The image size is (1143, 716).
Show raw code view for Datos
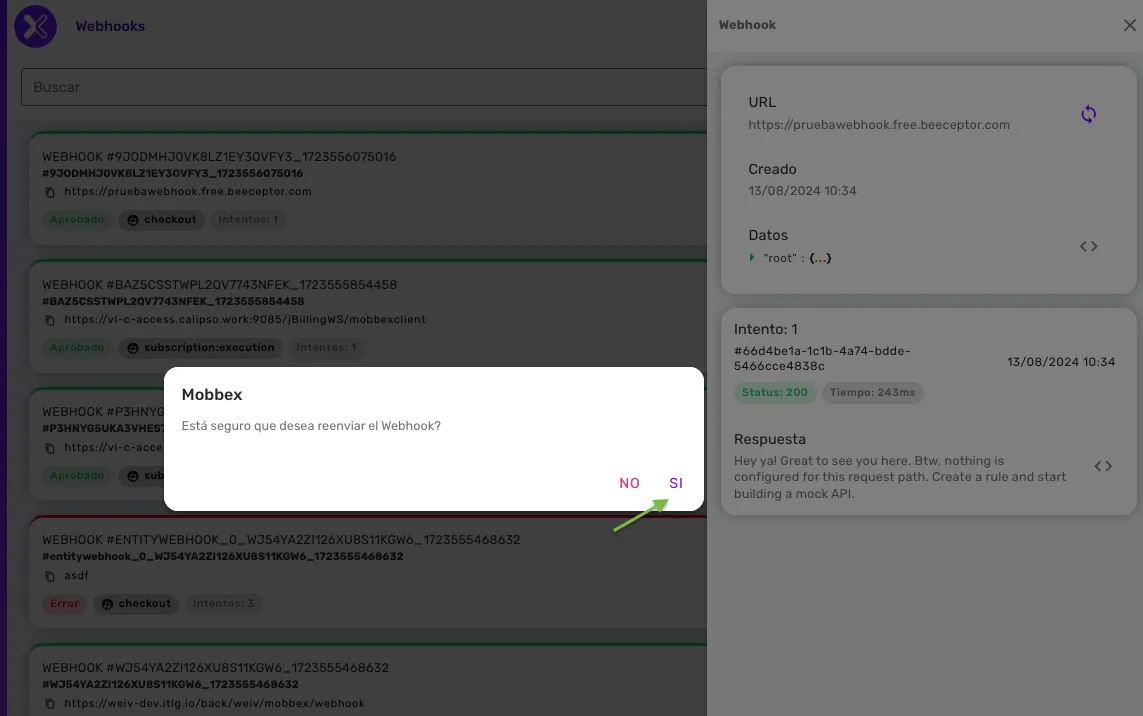tap(1088, 246)
